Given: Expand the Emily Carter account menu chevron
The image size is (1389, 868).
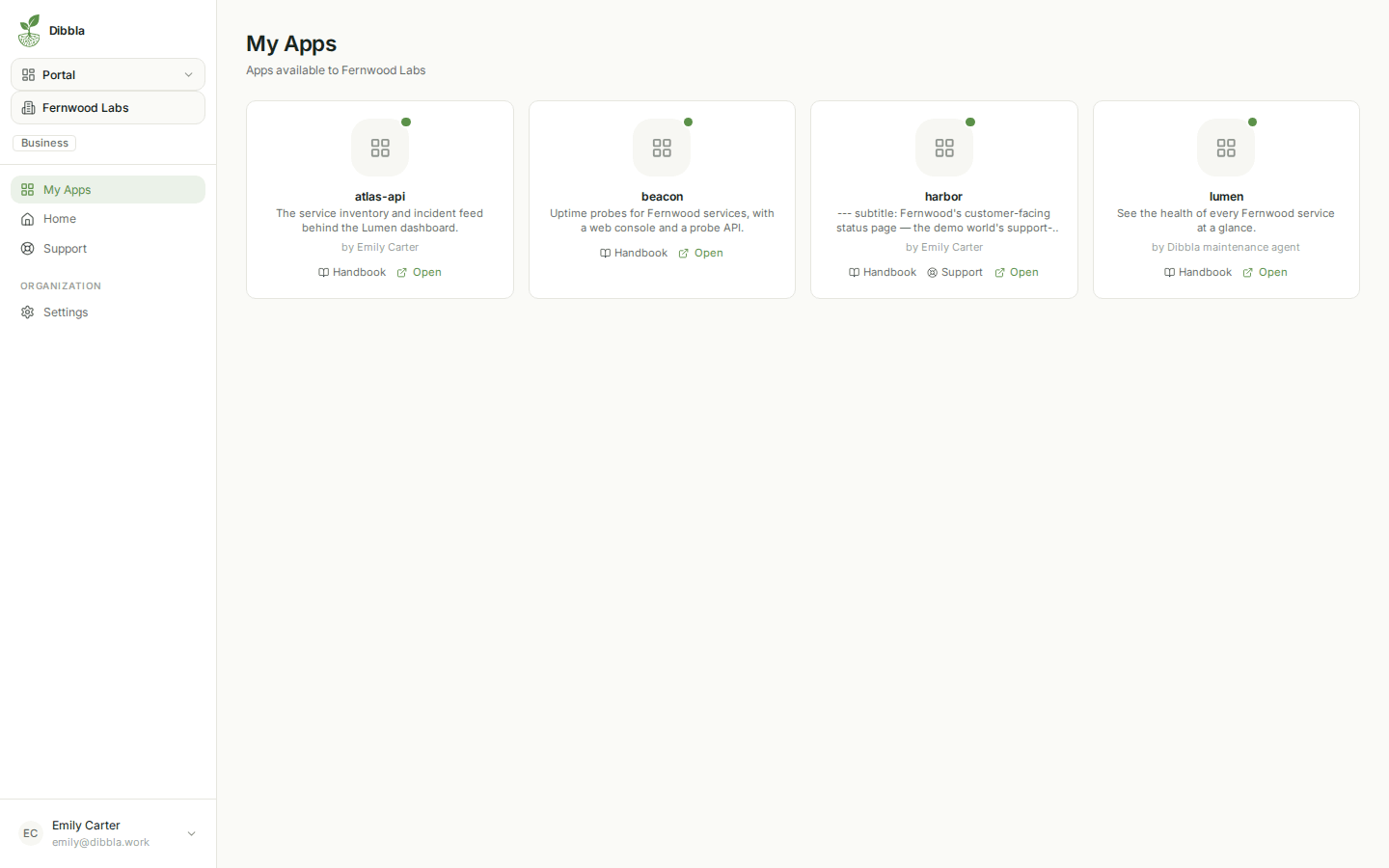Looking at the screenshot, I should pyautogui.click(x=191, y=833).
